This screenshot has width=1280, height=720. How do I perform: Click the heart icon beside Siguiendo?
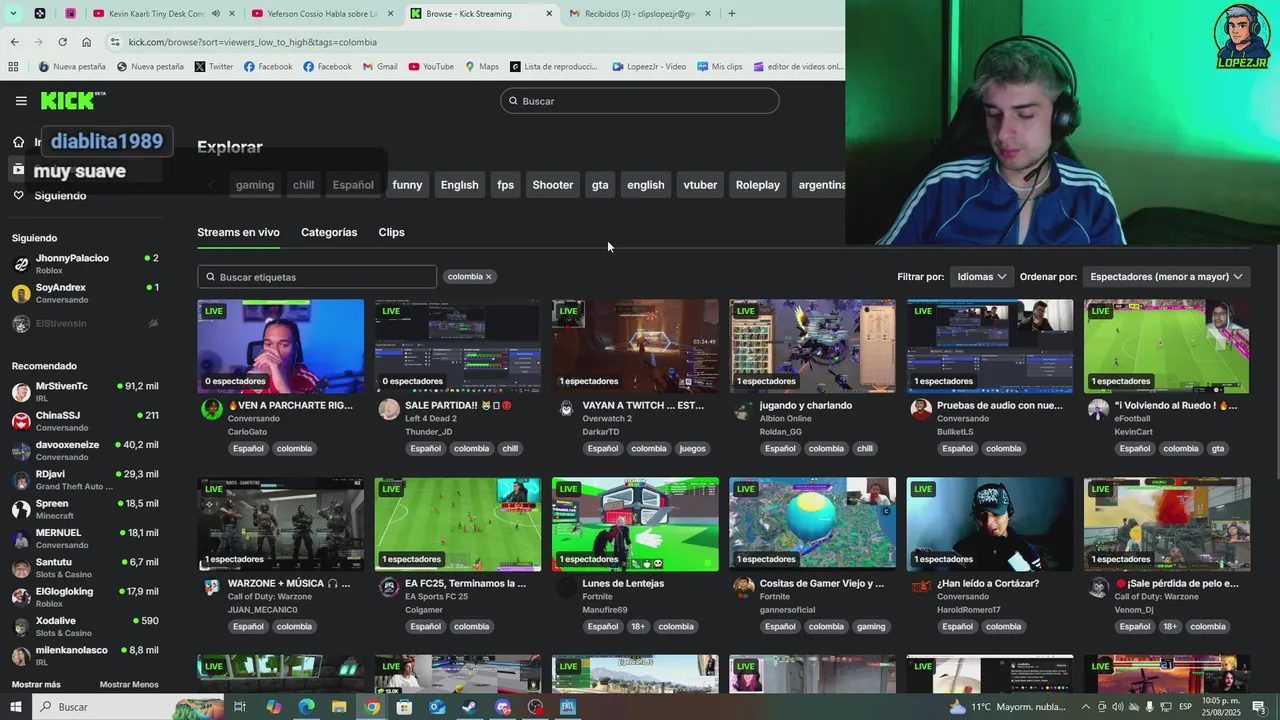click(18, 195)
